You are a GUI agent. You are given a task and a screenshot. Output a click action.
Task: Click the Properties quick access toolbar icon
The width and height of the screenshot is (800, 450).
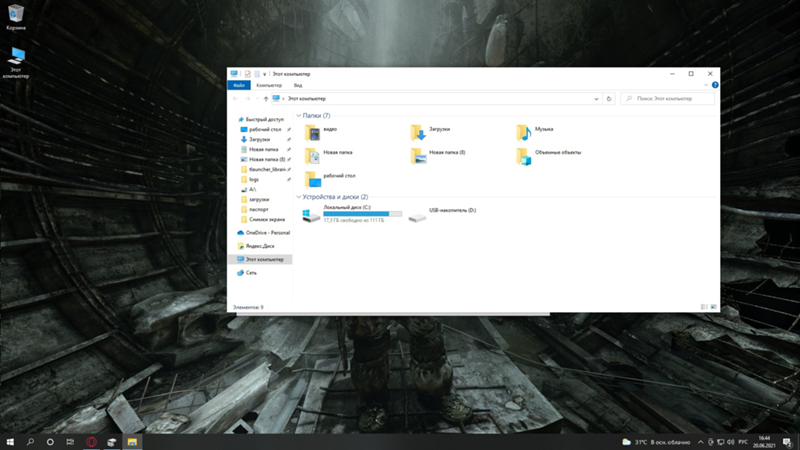pos(247,74)
